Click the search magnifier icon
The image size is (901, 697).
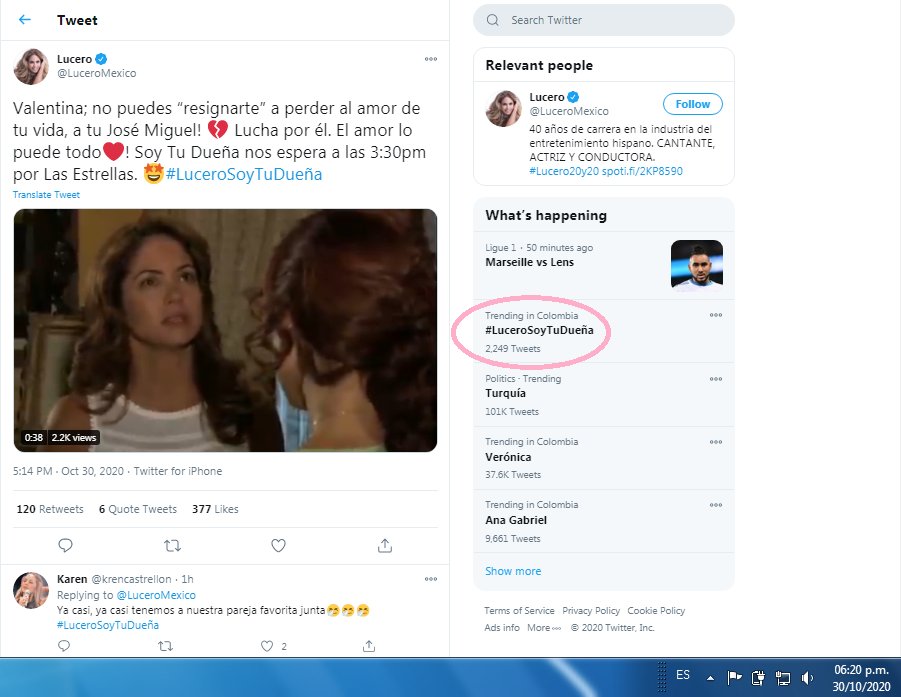tap(492, 20)
